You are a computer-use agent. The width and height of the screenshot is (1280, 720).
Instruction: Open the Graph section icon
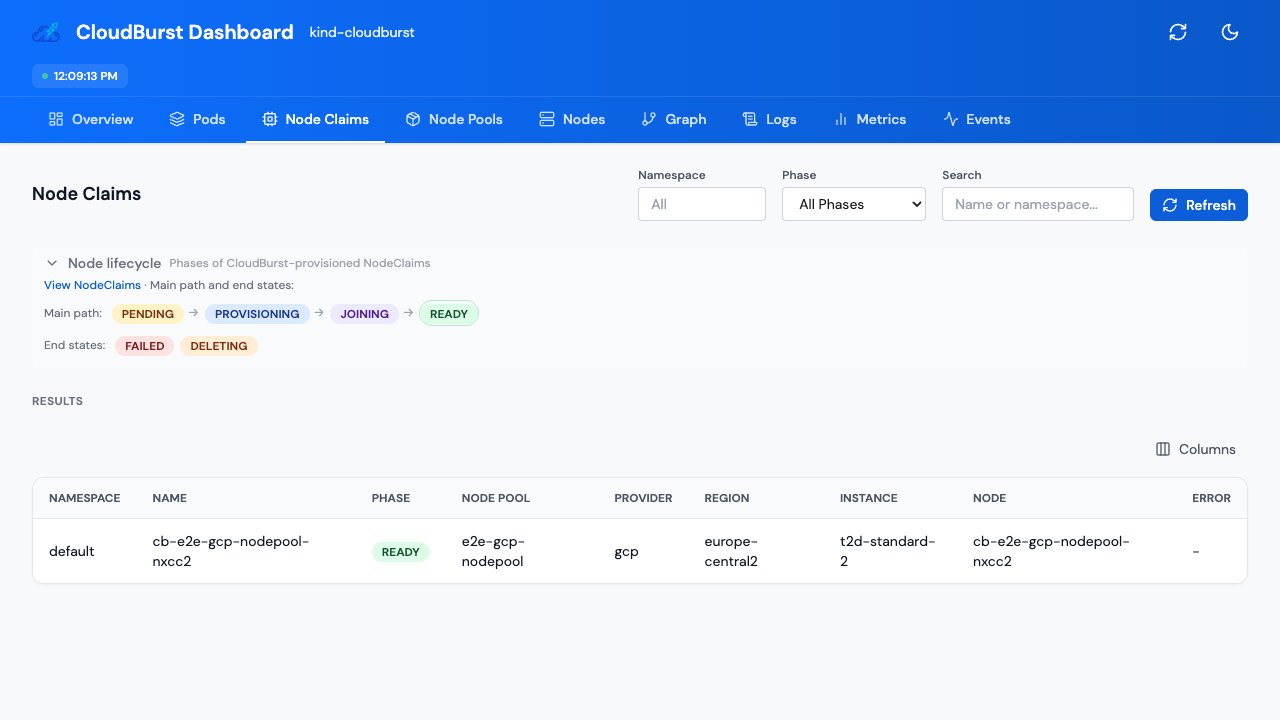pyautogui.click(x=648, y=119)
